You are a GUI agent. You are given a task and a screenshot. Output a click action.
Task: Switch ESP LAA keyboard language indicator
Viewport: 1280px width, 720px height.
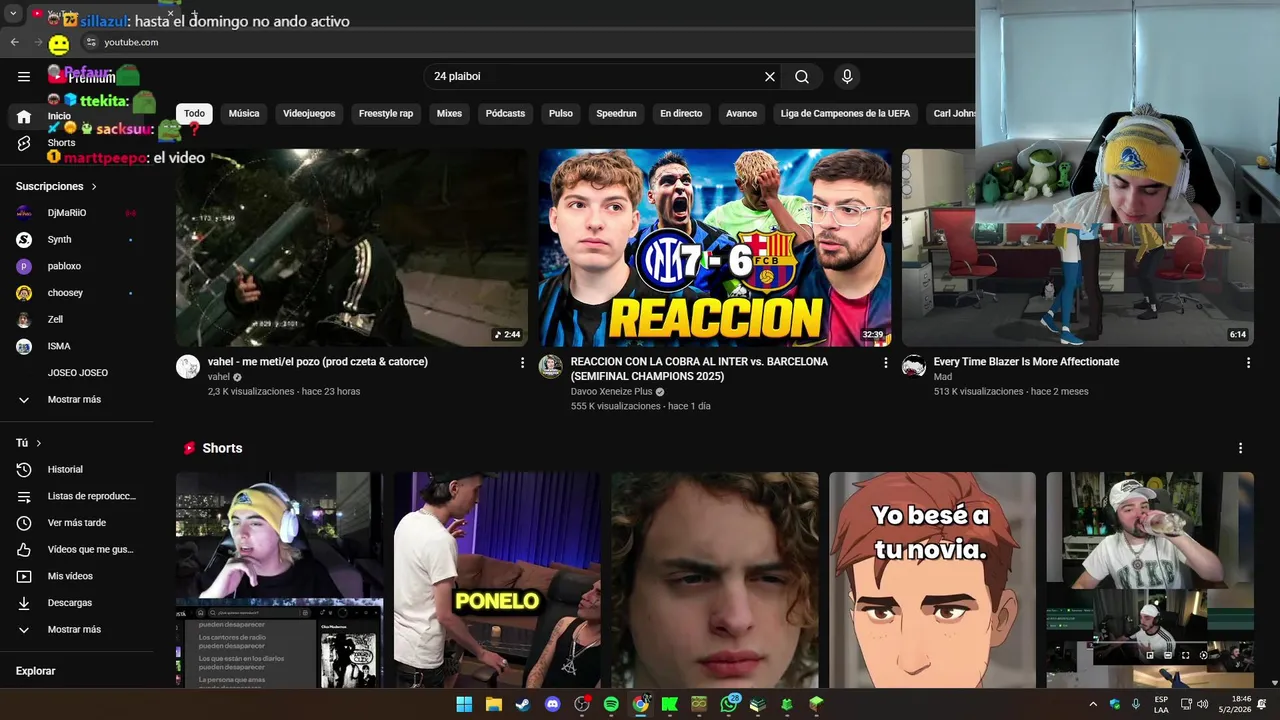(x=1161, y=704)
